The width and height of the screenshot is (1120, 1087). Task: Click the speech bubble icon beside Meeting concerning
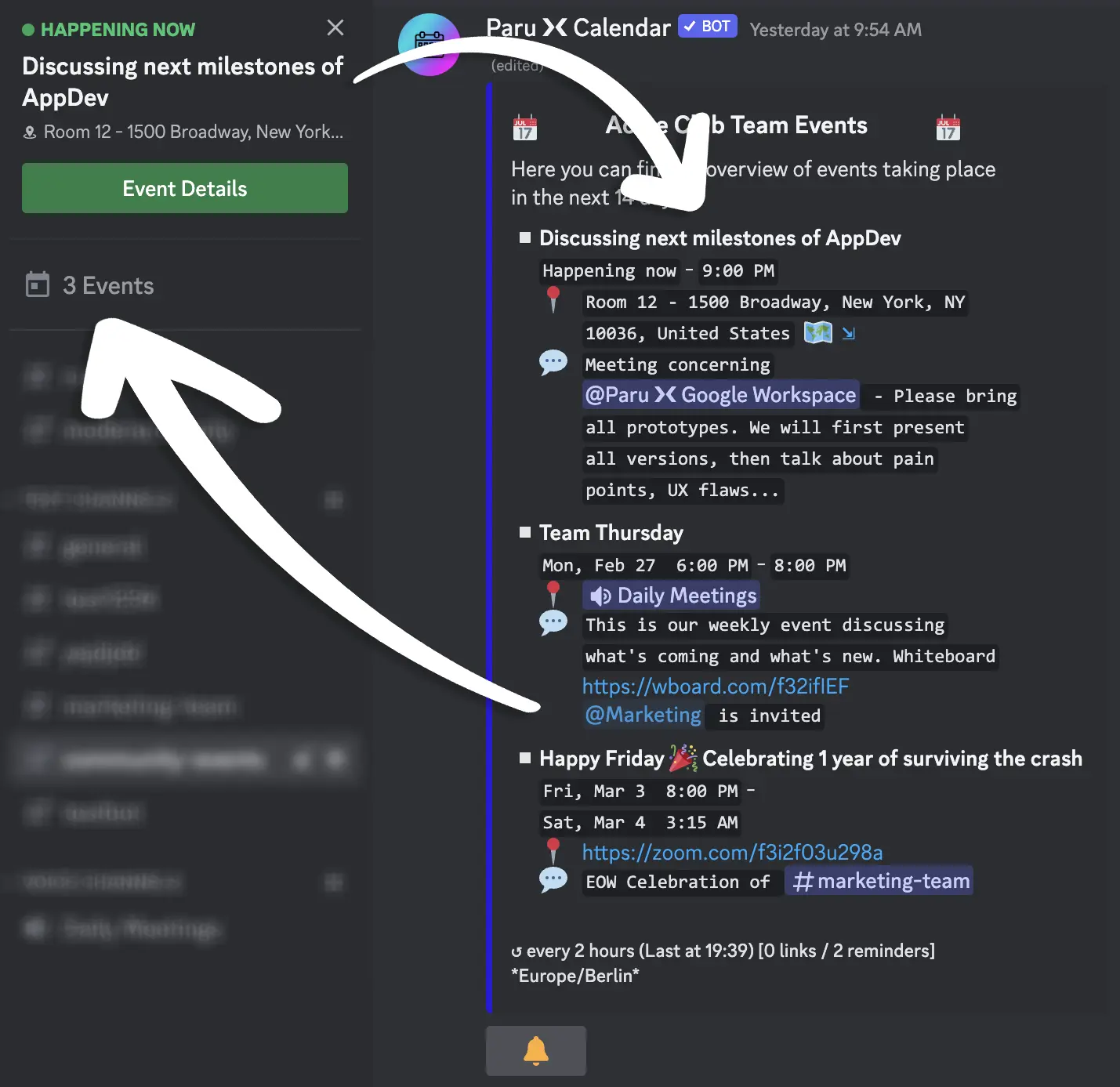click(x=553, y=363)
